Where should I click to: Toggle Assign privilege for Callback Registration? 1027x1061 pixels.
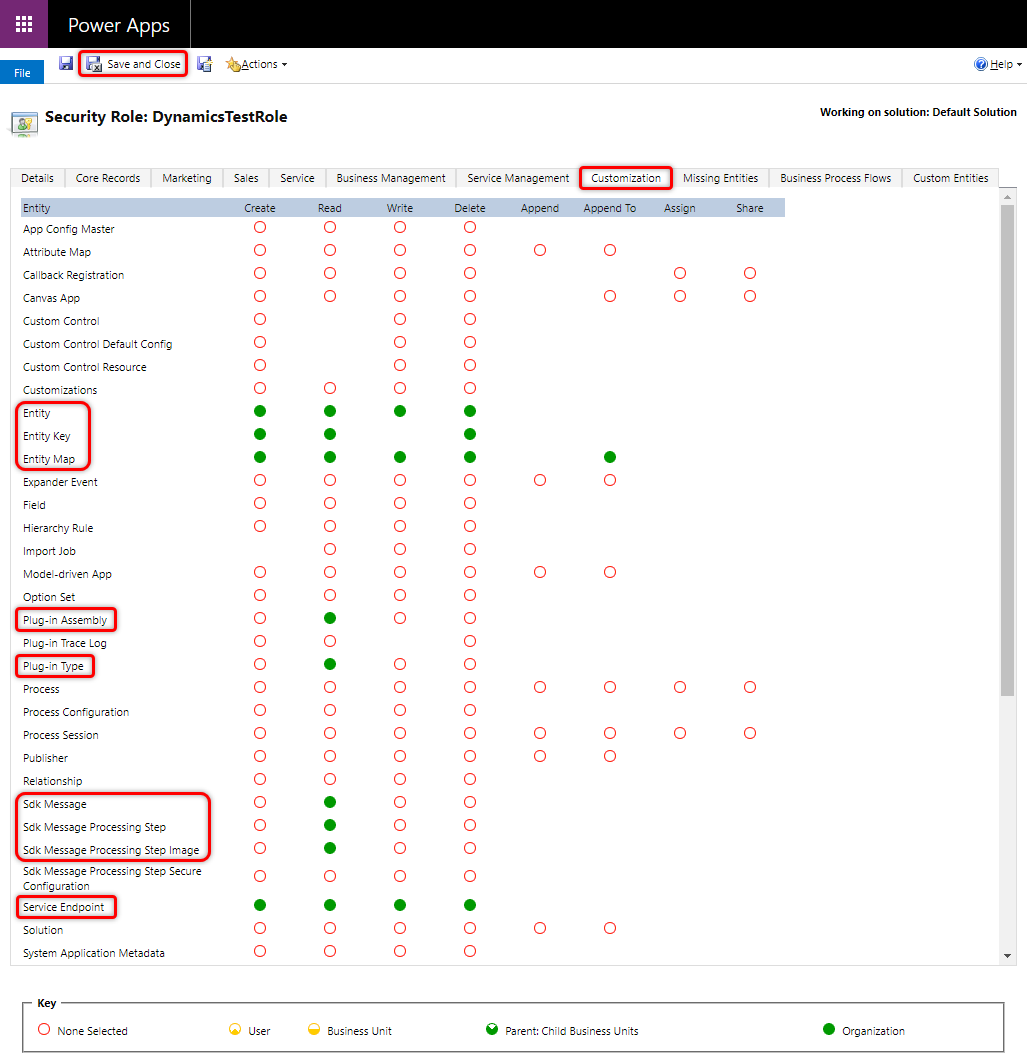(680, 273)
